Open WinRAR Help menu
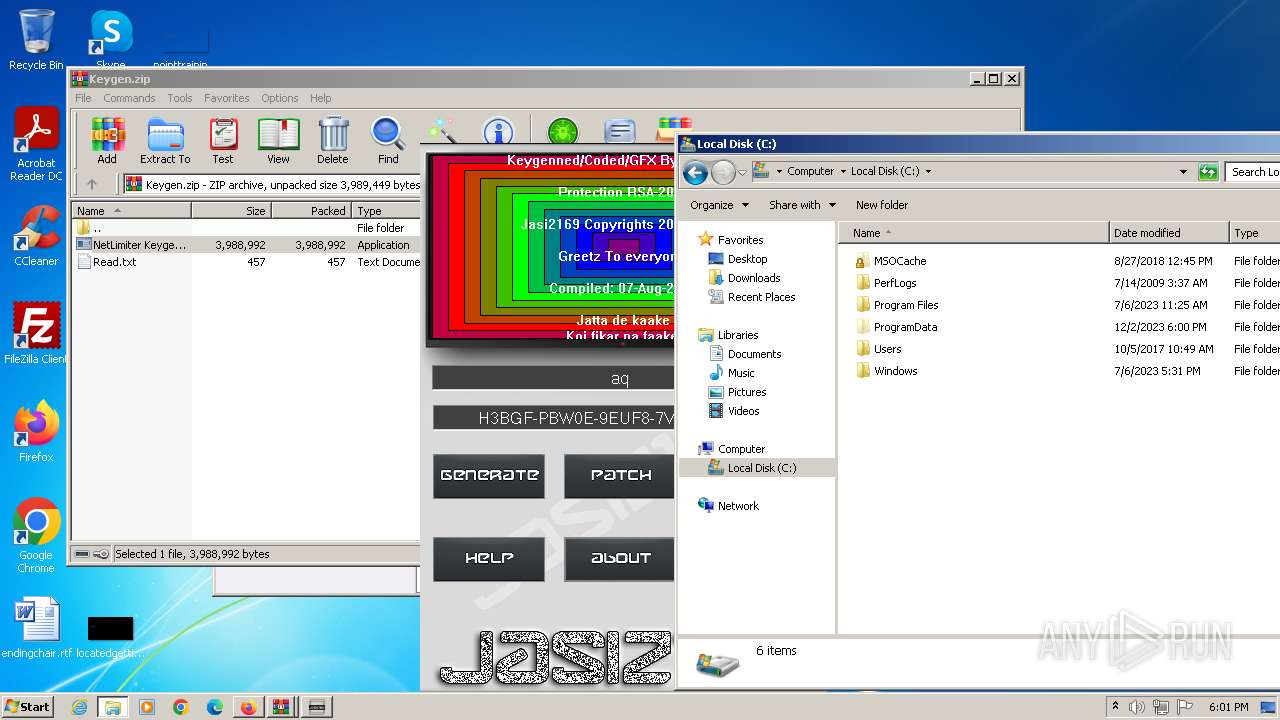 (x=321, y=98)
